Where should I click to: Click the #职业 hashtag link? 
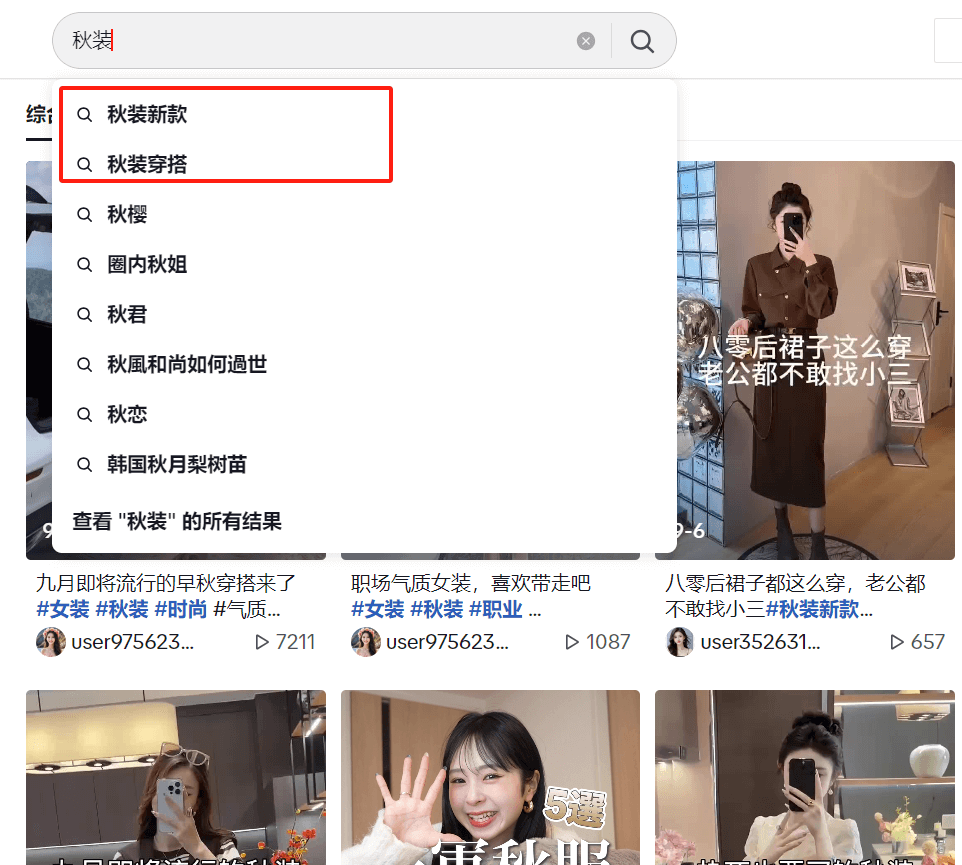pos(496,609)
